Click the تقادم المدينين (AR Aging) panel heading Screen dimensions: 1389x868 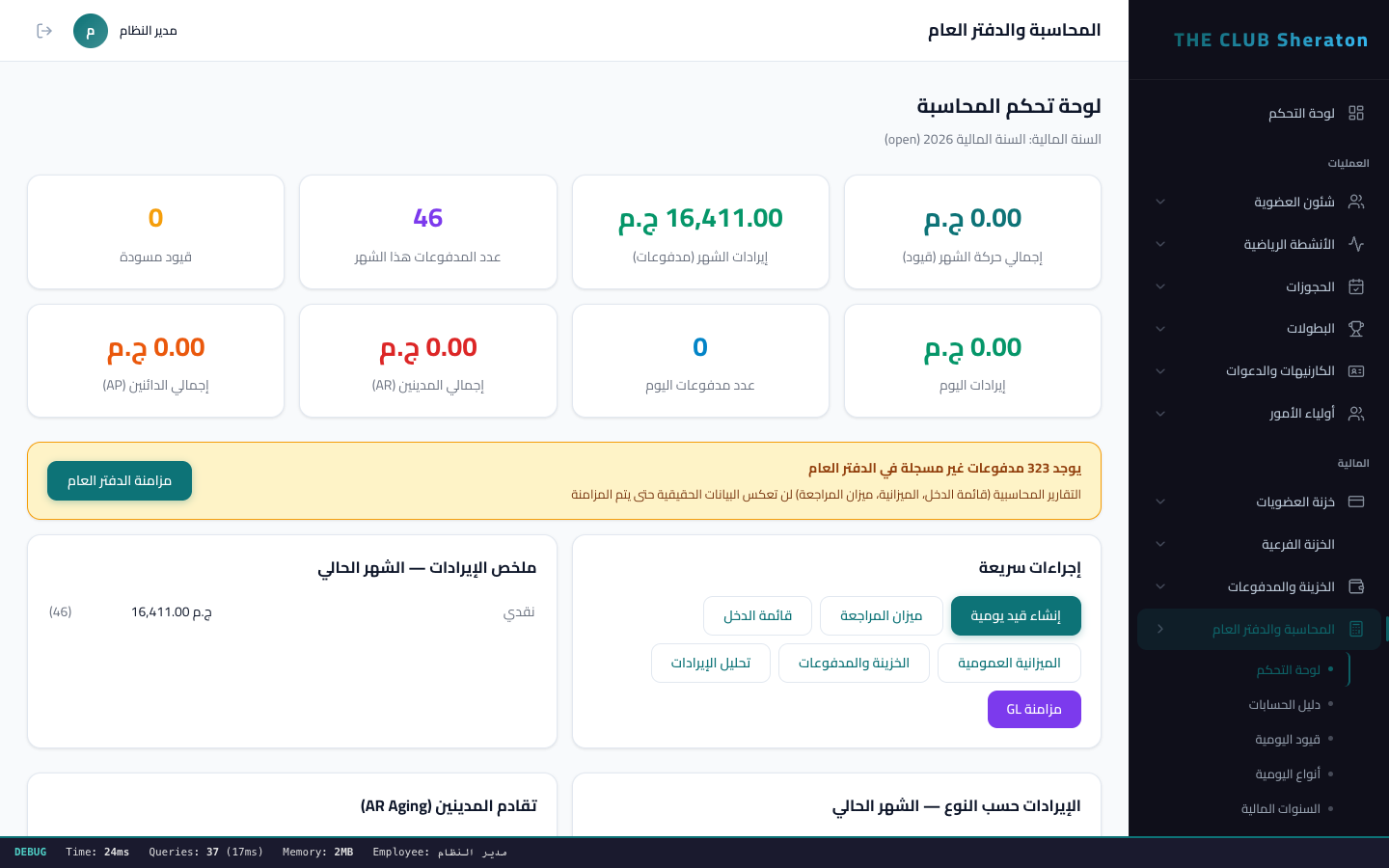click(449, 805)
